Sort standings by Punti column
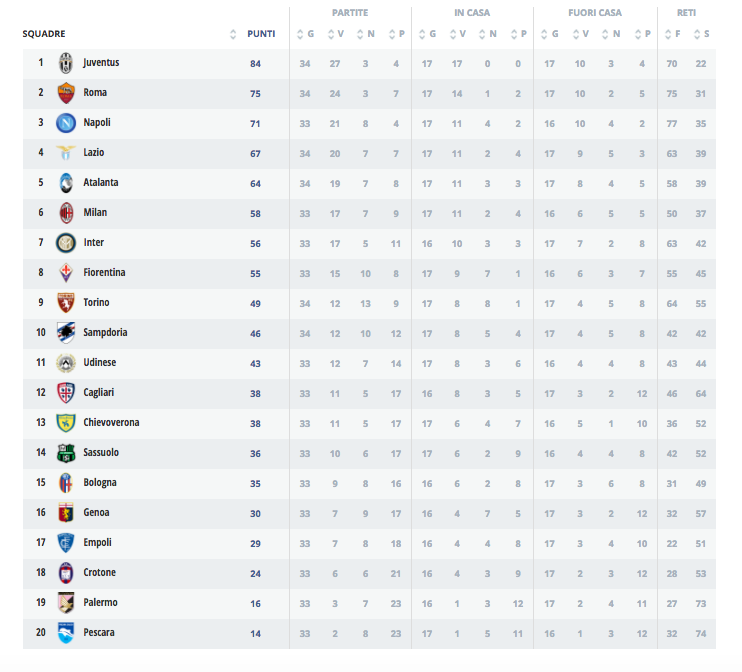742x672 pixels. coord(261,34)
